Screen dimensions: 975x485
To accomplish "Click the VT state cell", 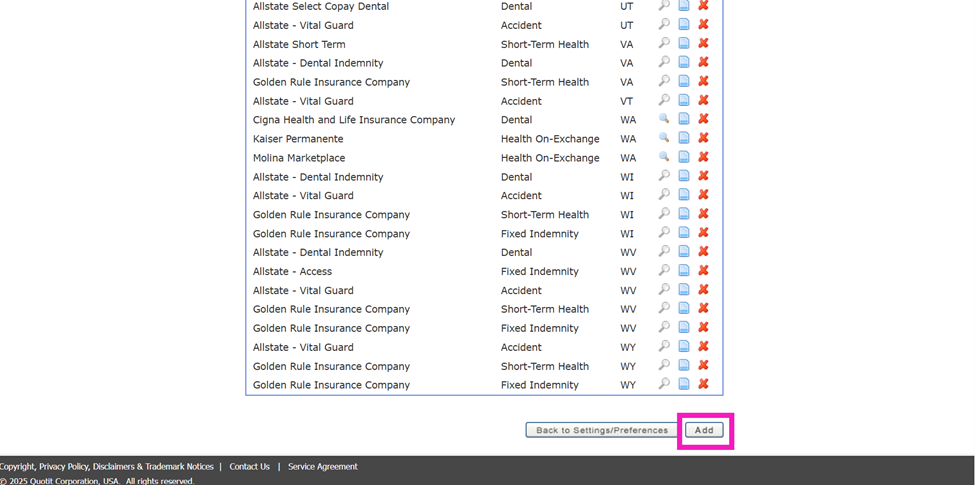I will (x=626, y=101).
